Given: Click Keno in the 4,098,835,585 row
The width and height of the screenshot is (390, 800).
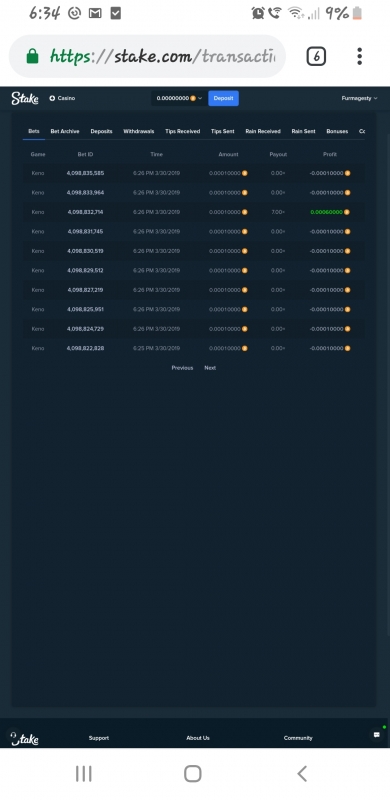Looking at the screenshot, I should 38,173.
